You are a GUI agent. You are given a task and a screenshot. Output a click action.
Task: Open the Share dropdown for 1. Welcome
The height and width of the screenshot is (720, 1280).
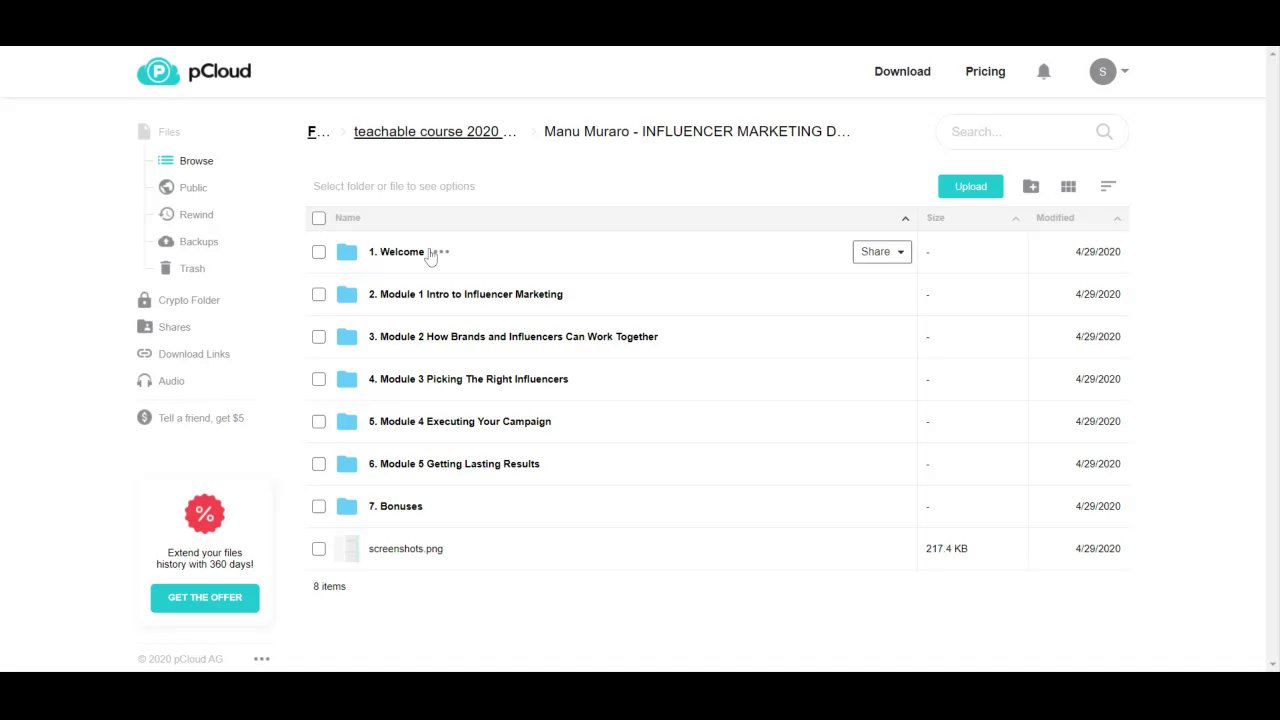882,252
